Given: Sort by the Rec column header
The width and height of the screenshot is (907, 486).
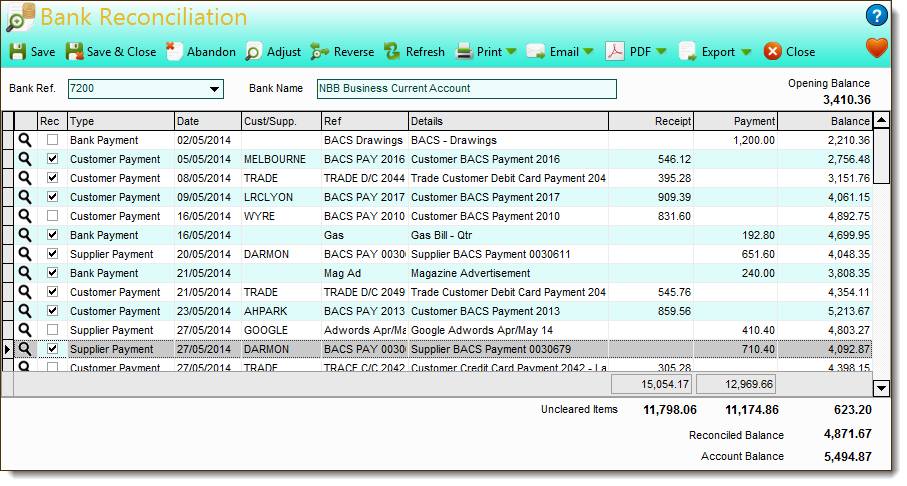Looking at the screenshot, I should pyautogui.click(x=52, y=121).
